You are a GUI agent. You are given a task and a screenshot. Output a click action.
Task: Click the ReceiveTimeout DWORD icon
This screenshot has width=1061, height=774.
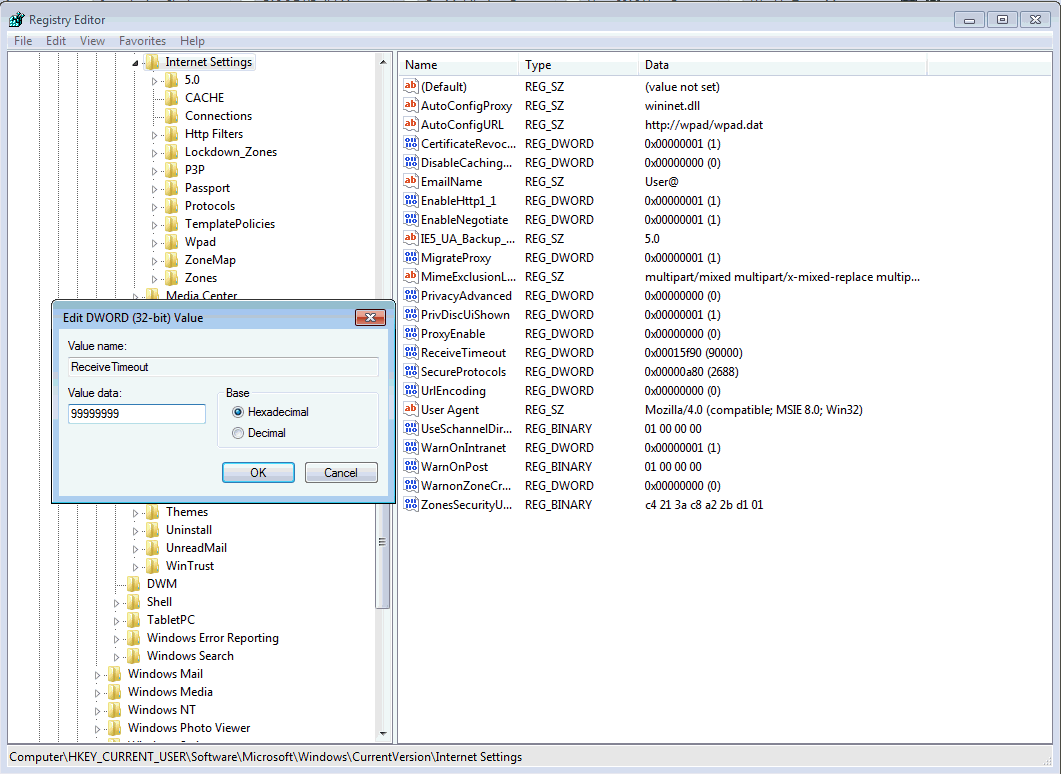[x=411, y=352]
